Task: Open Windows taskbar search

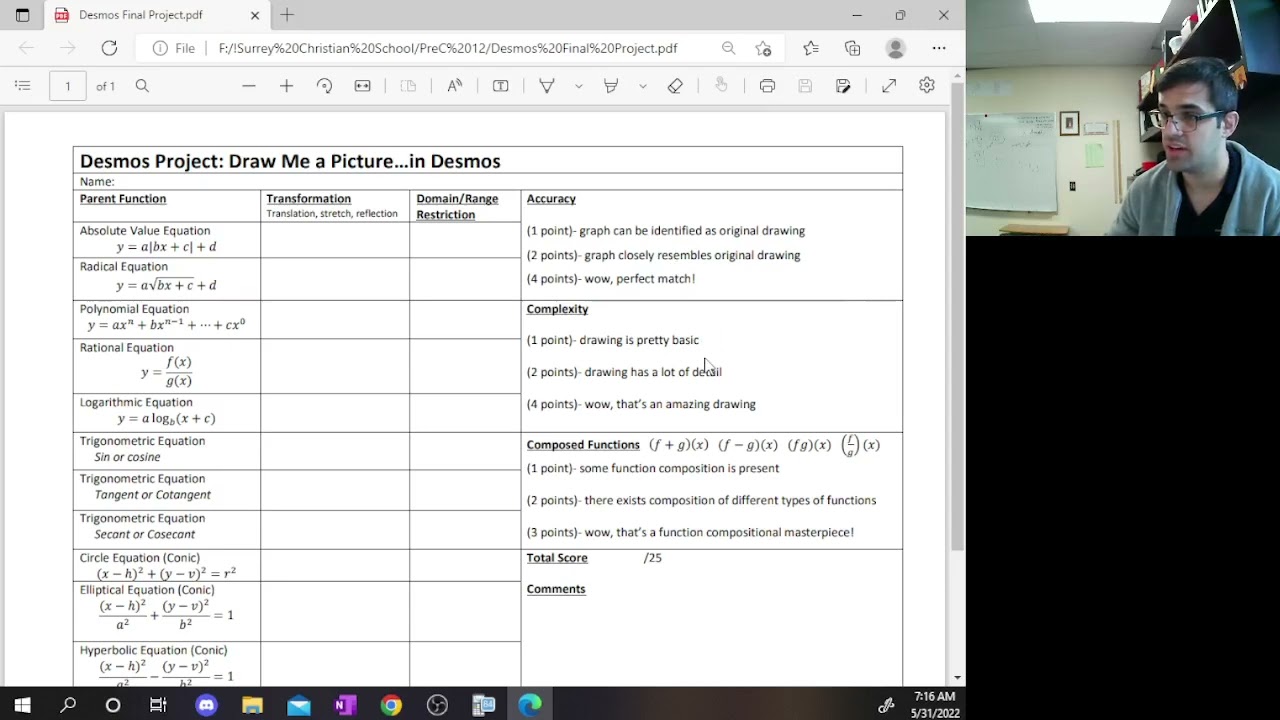Action: pos(68,705)
